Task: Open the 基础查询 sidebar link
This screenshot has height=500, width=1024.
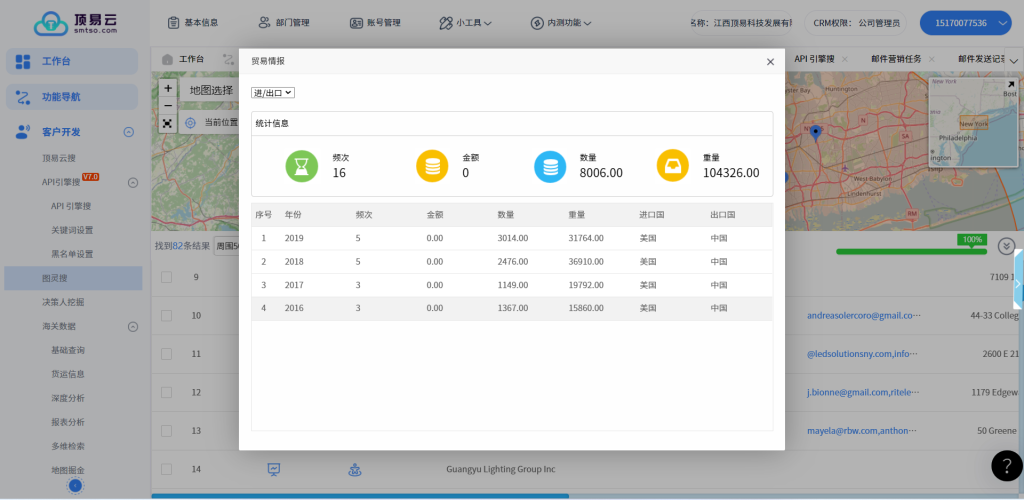Action: click(68, 351)
